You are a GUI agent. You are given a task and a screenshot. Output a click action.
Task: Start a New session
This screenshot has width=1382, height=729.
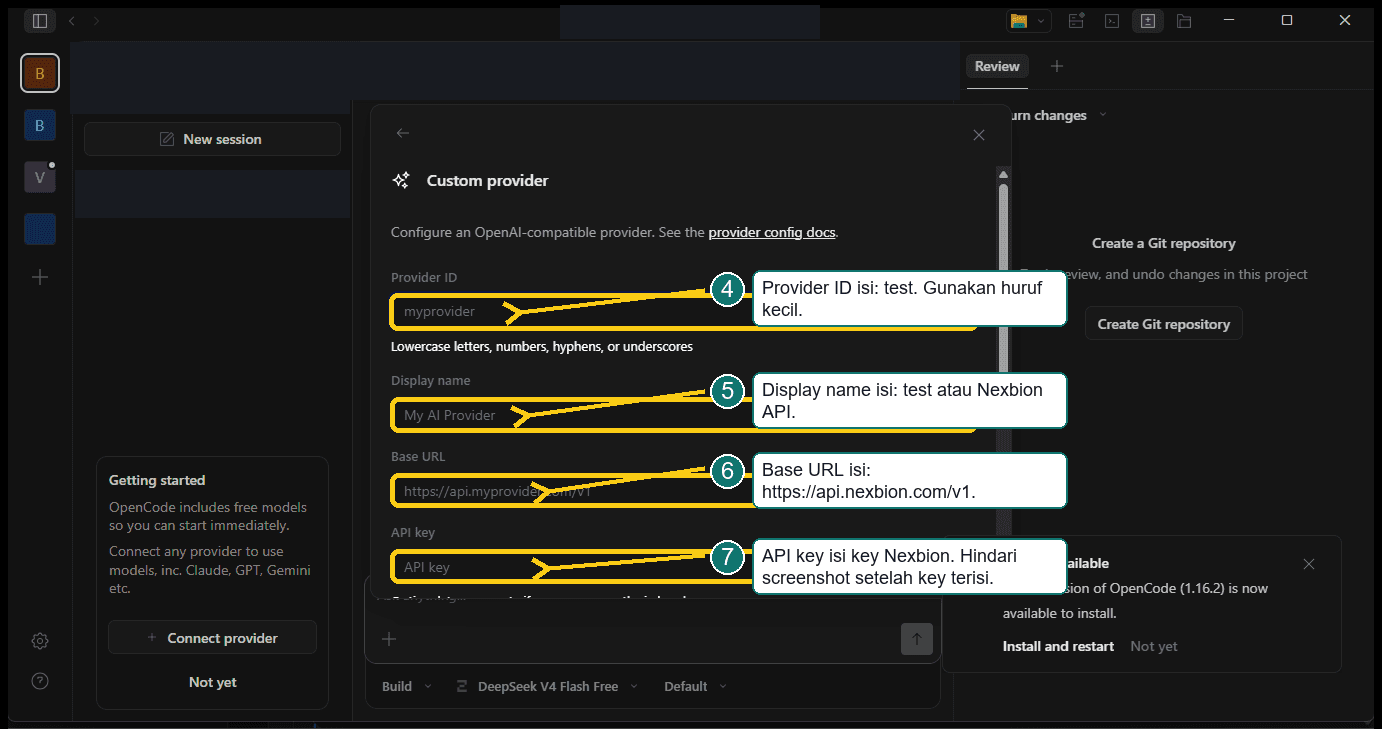212,139
